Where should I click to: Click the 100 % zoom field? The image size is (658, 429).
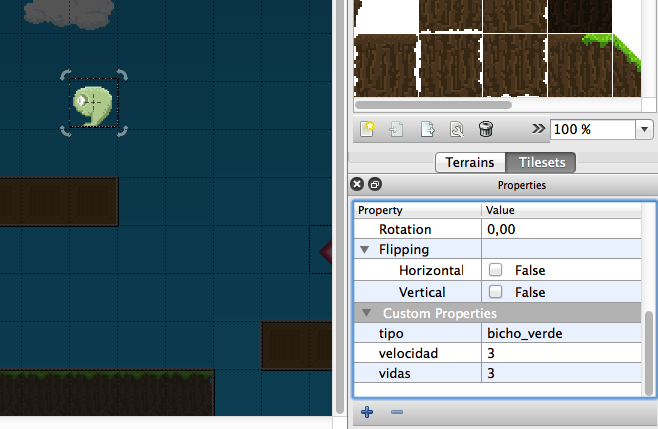tap(593, 129)
